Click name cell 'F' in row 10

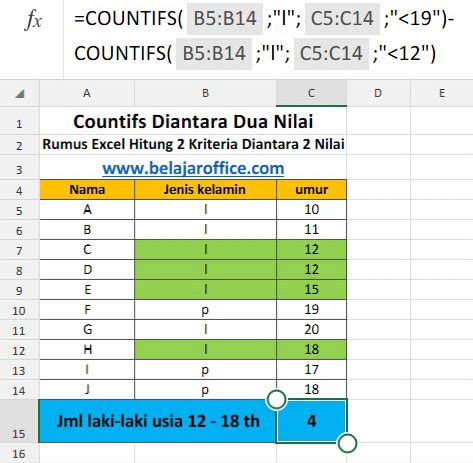click(87, 310)
